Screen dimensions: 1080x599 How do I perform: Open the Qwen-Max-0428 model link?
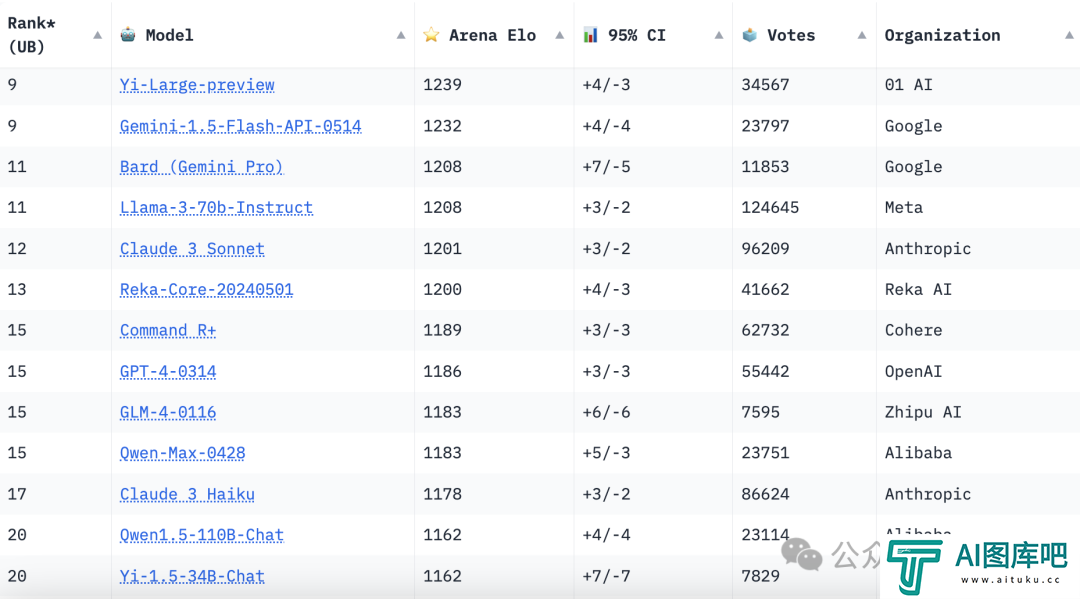pyautogui.click(x=183, y=453)
